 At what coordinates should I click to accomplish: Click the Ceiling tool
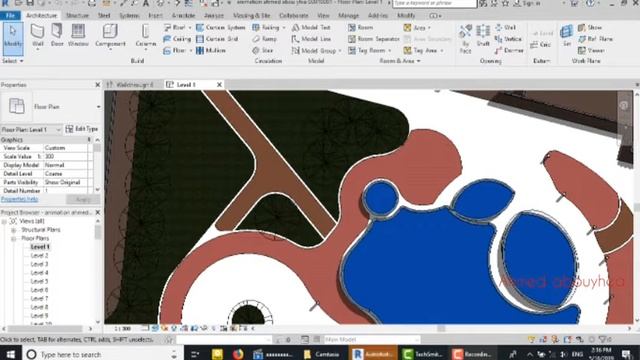coord(177,39)
